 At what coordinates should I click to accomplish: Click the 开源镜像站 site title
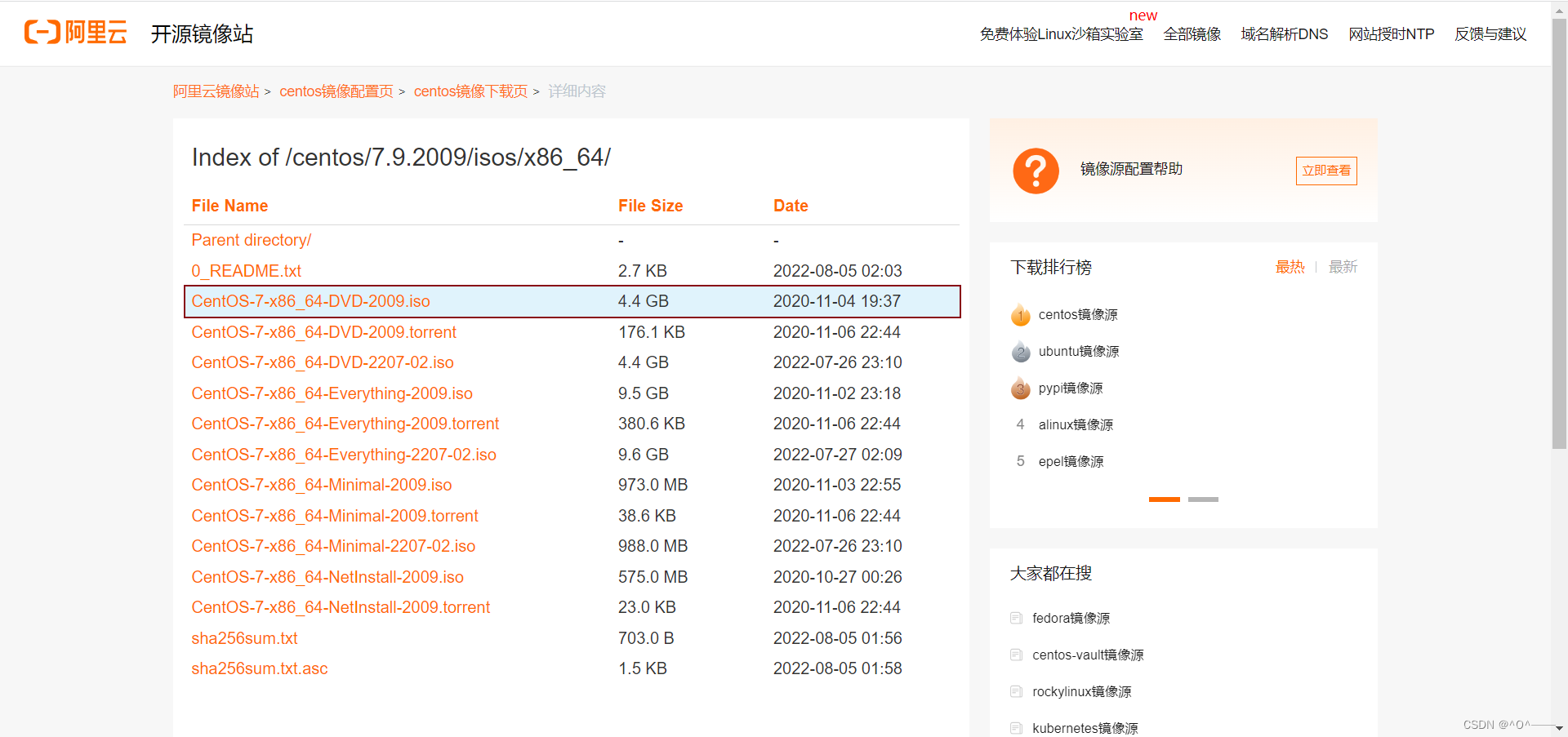tap(202, 33)
